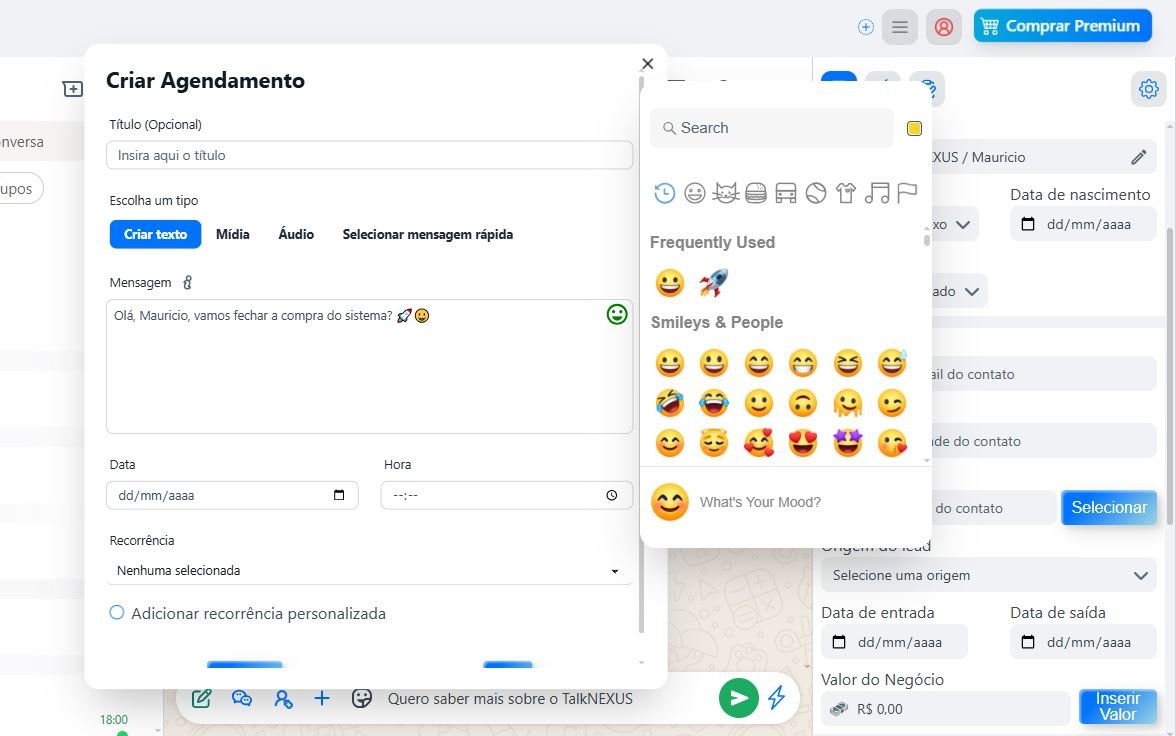
Task: Click the Inserir Valor button
Action: tap(1117, 707)
